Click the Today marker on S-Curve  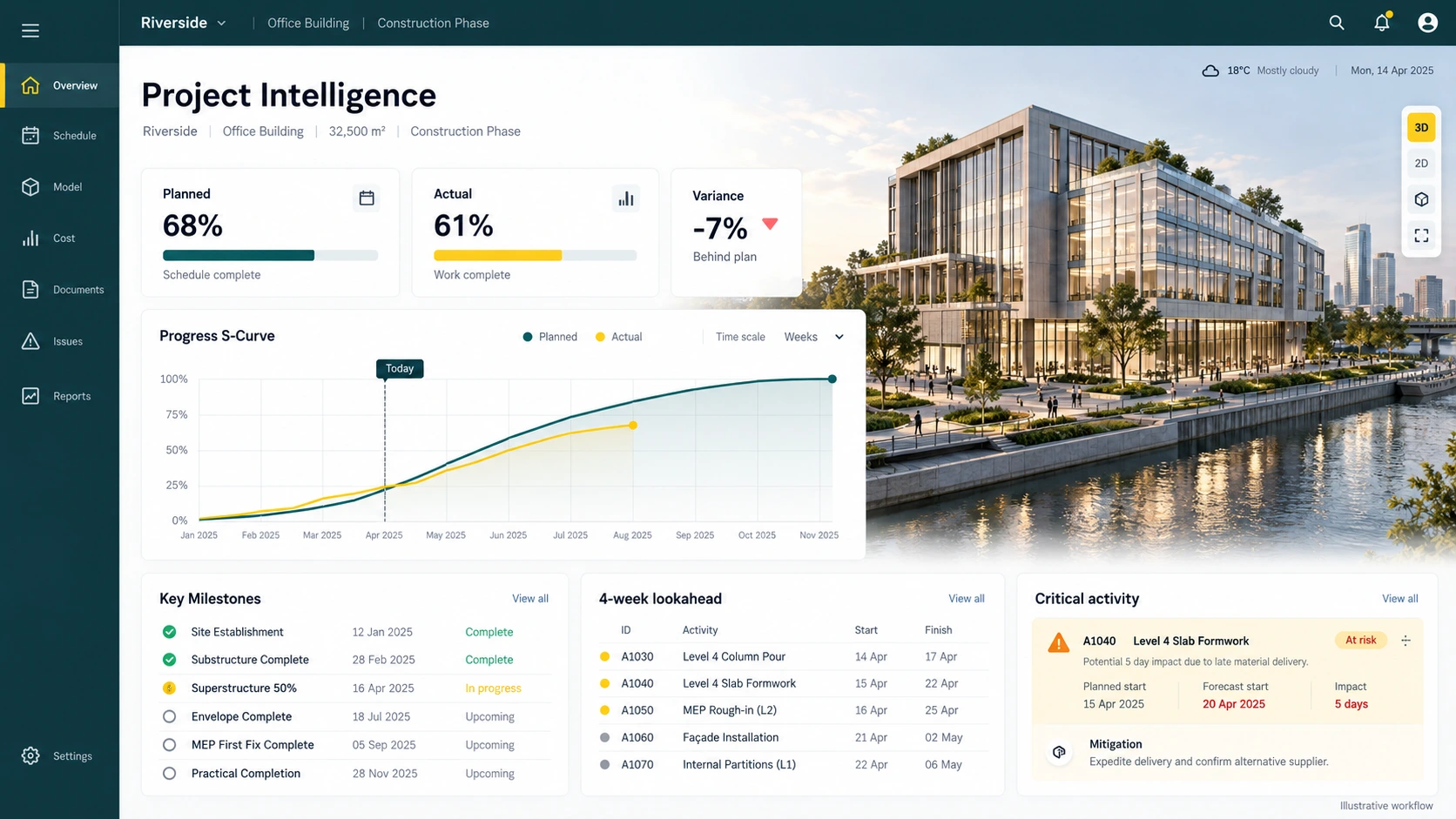pyautogui.click(x=400, y=369)
